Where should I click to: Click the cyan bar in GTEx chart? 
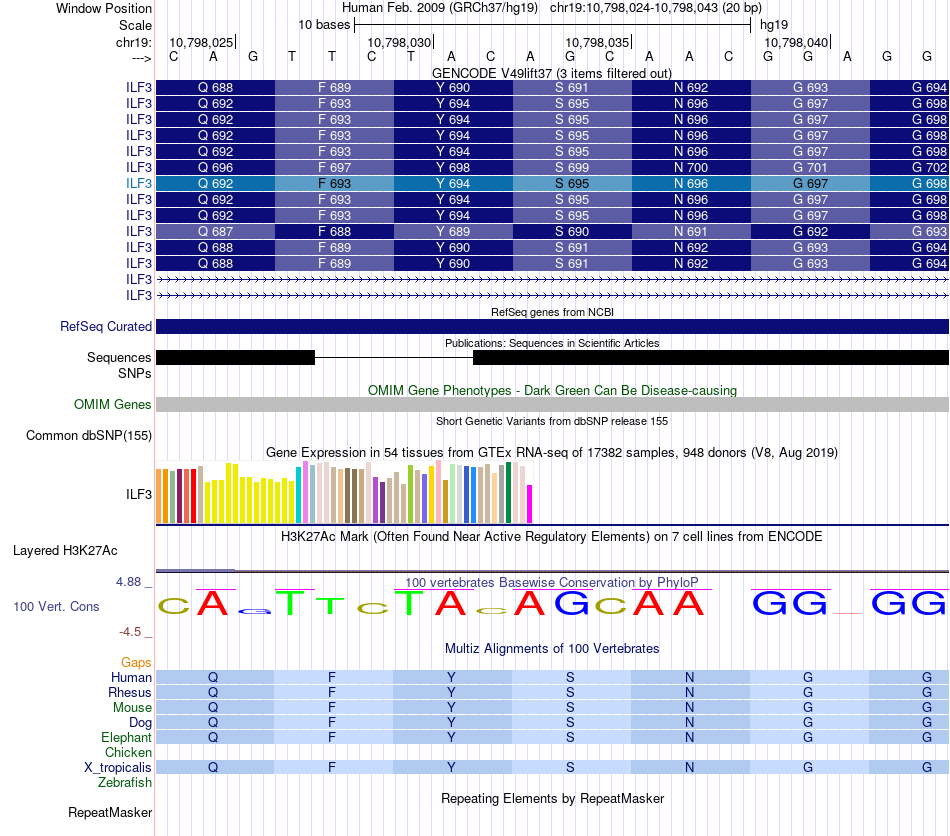click(299, 495)
